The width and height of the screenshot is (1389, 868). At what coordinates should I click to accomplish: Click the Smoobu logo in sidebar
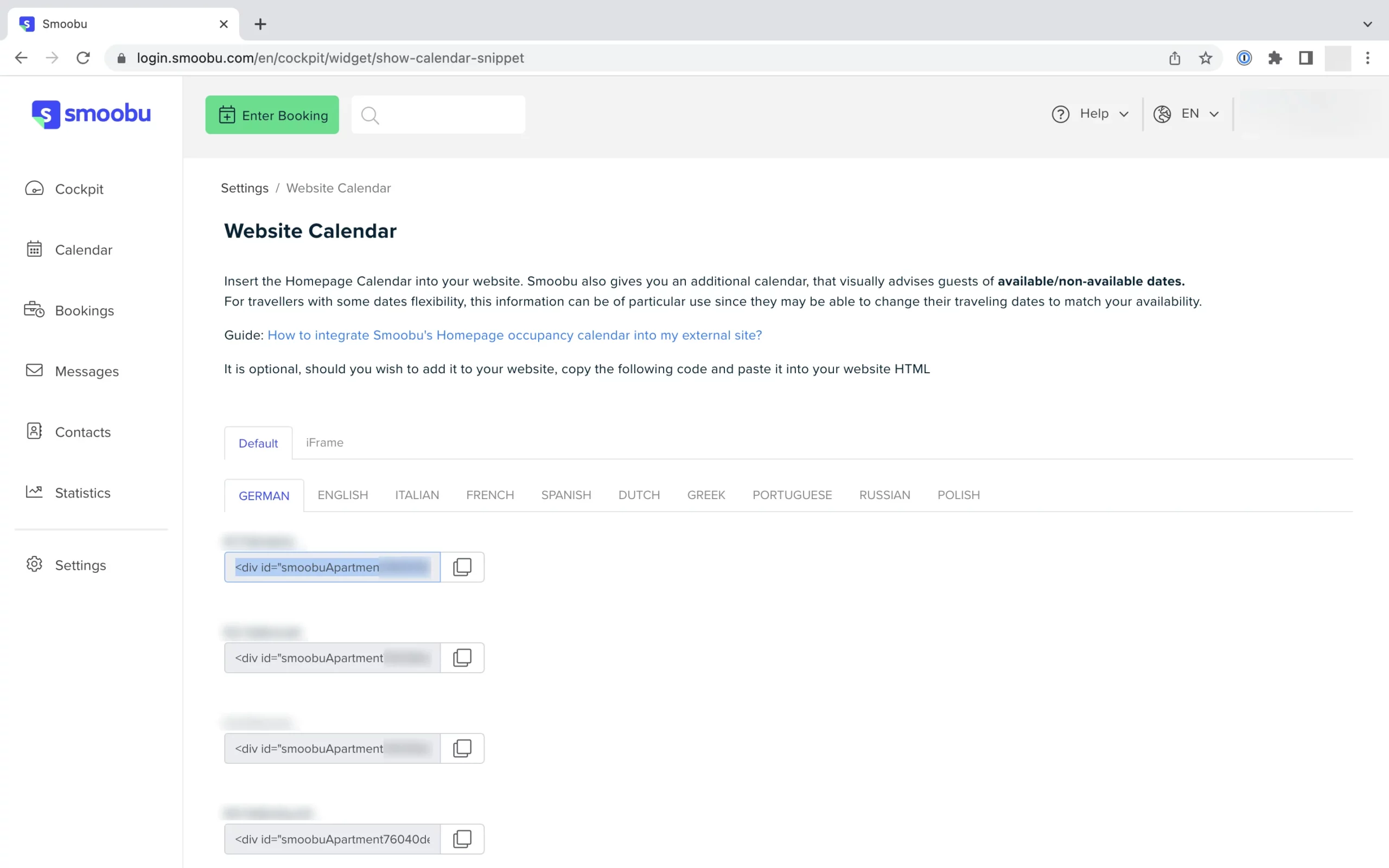tap(91, 114)
